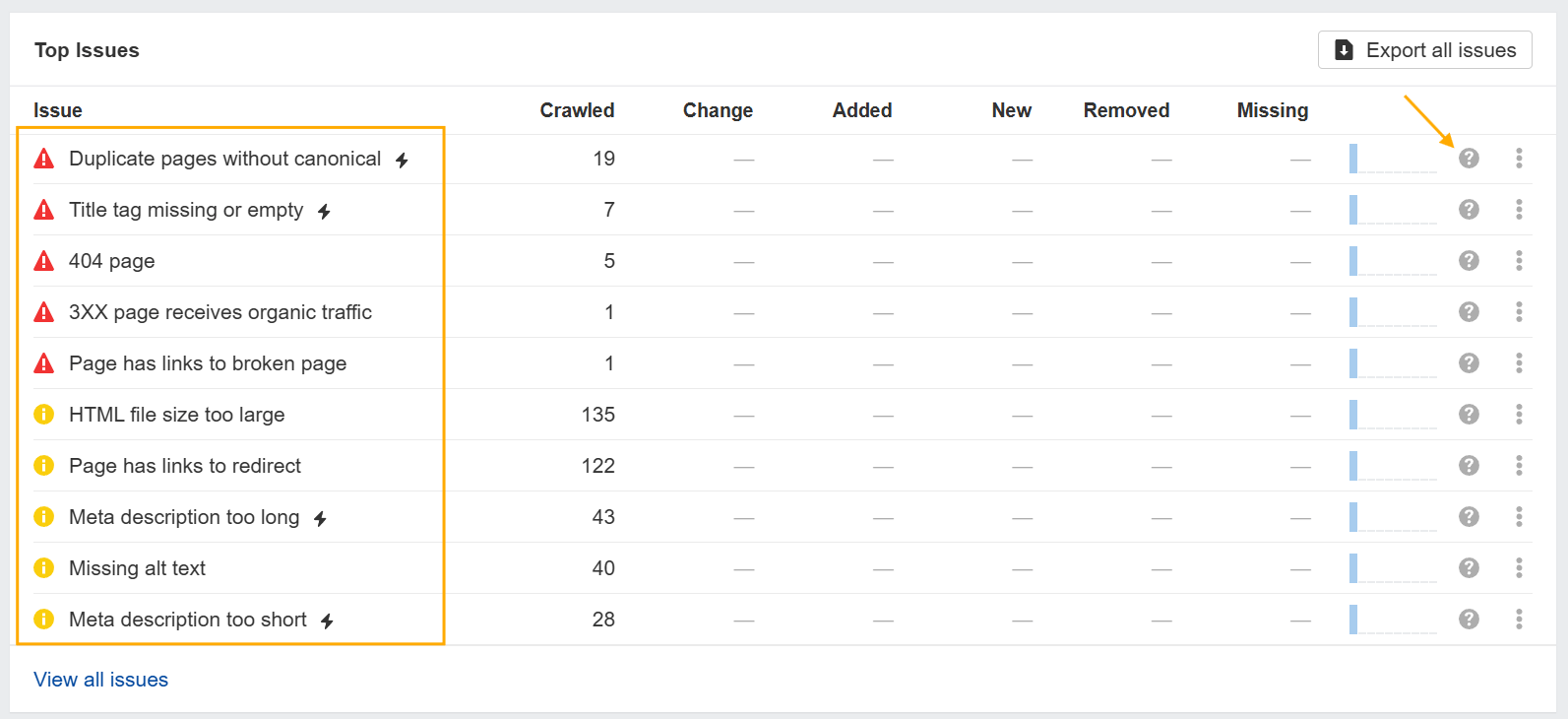This screenshot has width=1568, height=719.
Task: Click red warning icon beside 404 page
Action: click(x=44, y=261)
